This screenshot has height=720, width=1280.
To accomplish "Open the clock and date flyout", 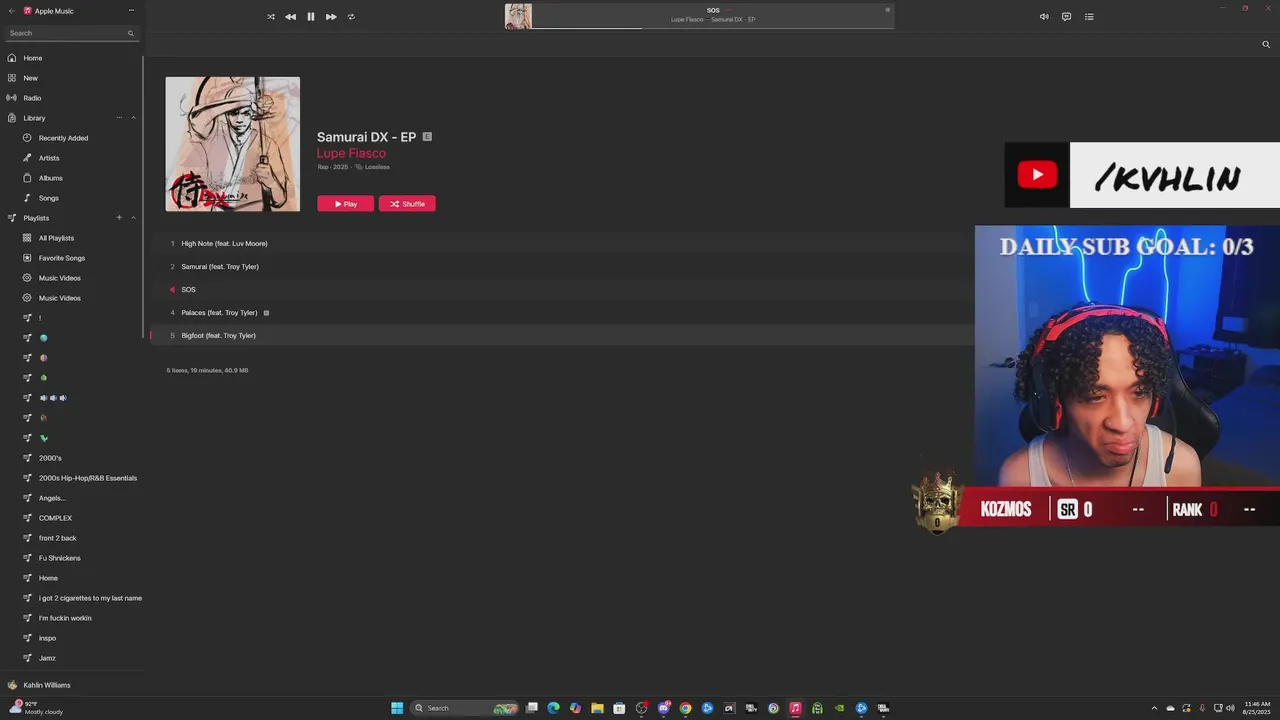I will pos(1257,708).
